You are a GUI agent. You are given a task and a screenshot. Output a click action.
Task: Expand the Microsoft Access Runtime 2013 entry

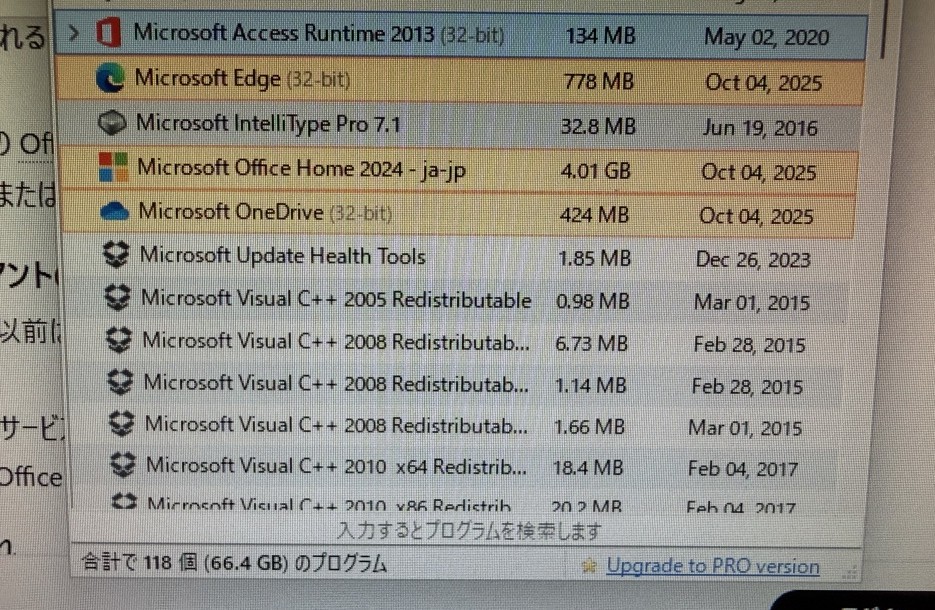click(74, 34)
